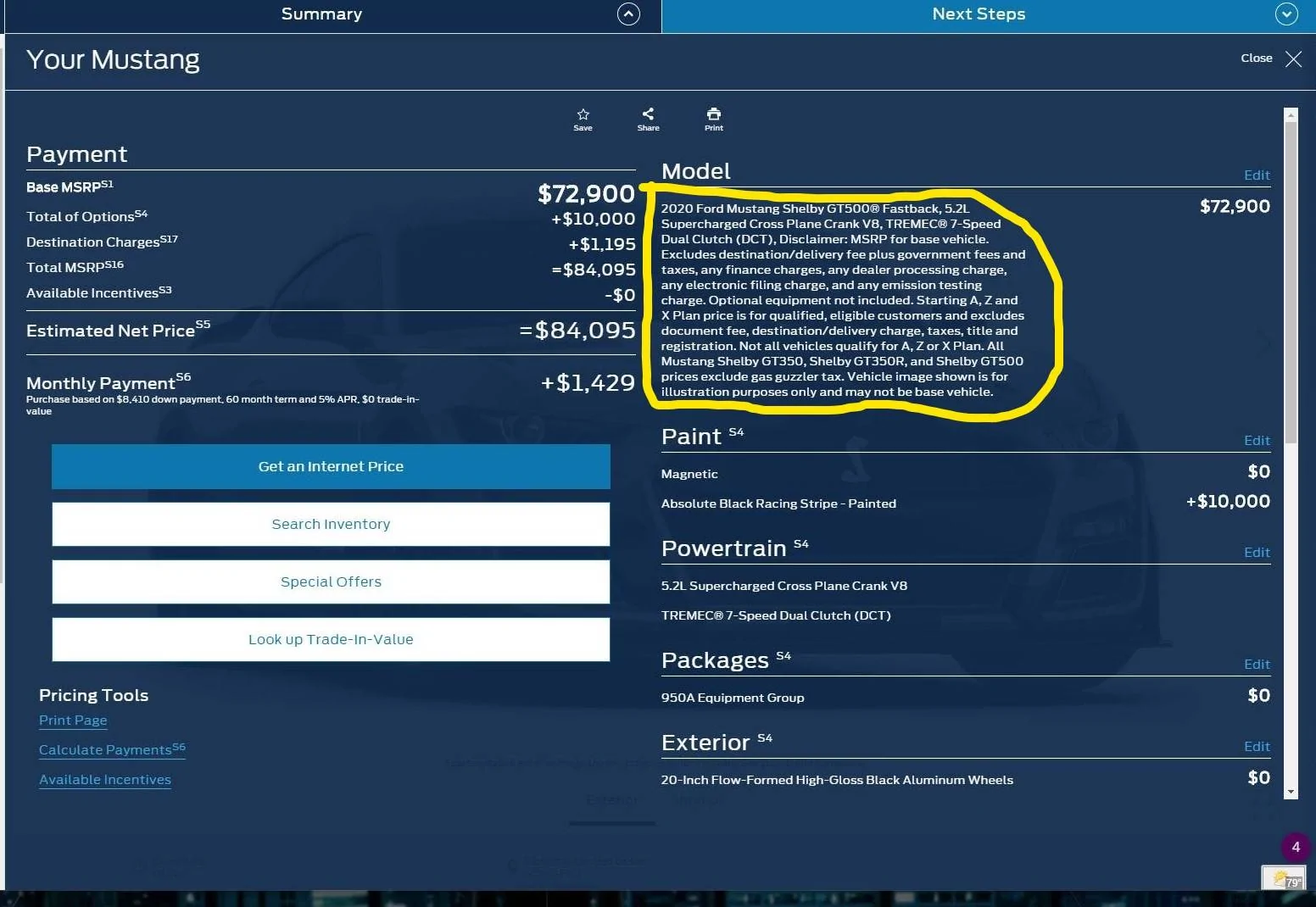
Task: Click the $72,900 model price
Action: (1235, 206)
